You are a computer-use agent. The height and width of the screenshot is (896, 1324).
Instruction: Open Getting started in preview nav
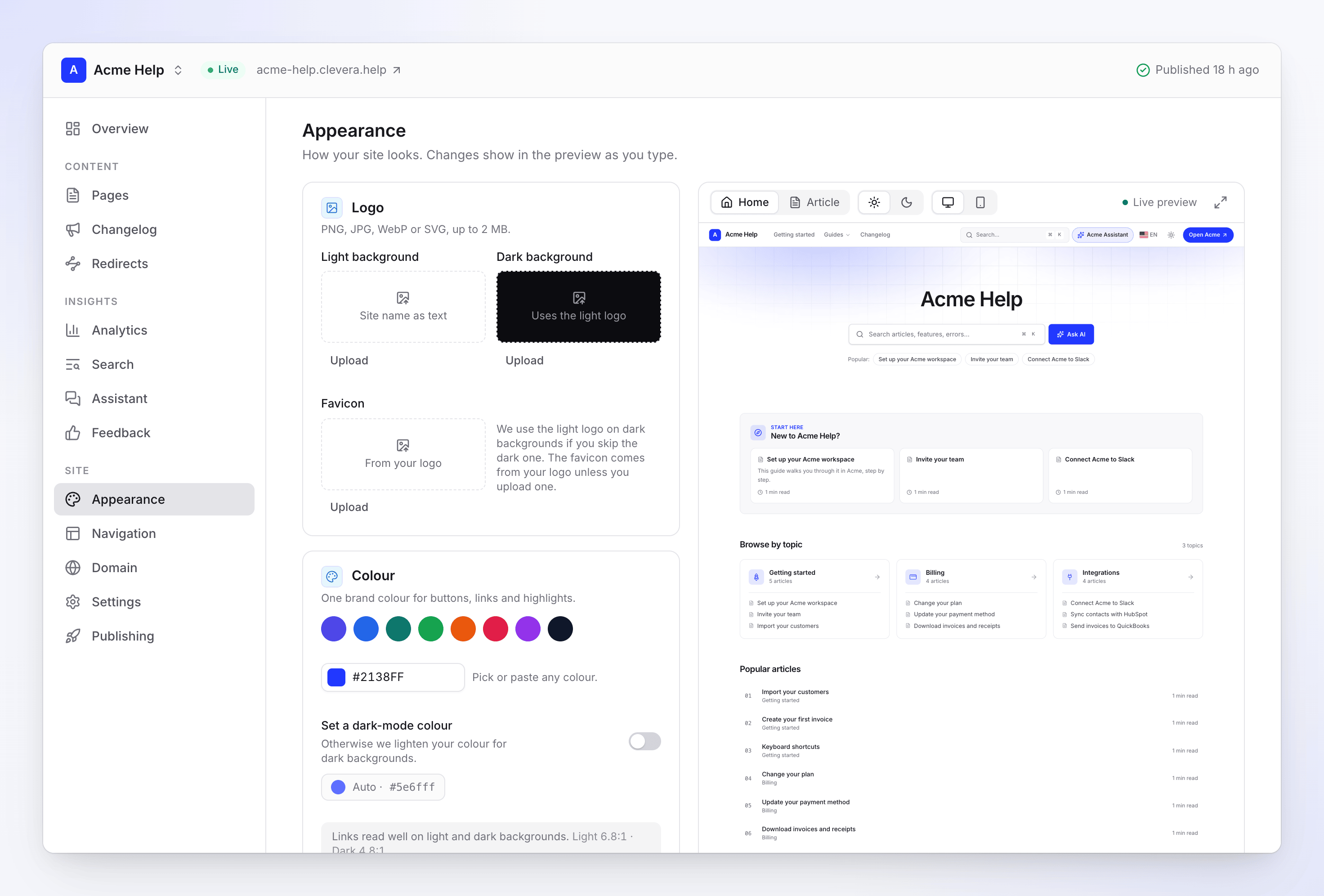(x=794, y=235)
